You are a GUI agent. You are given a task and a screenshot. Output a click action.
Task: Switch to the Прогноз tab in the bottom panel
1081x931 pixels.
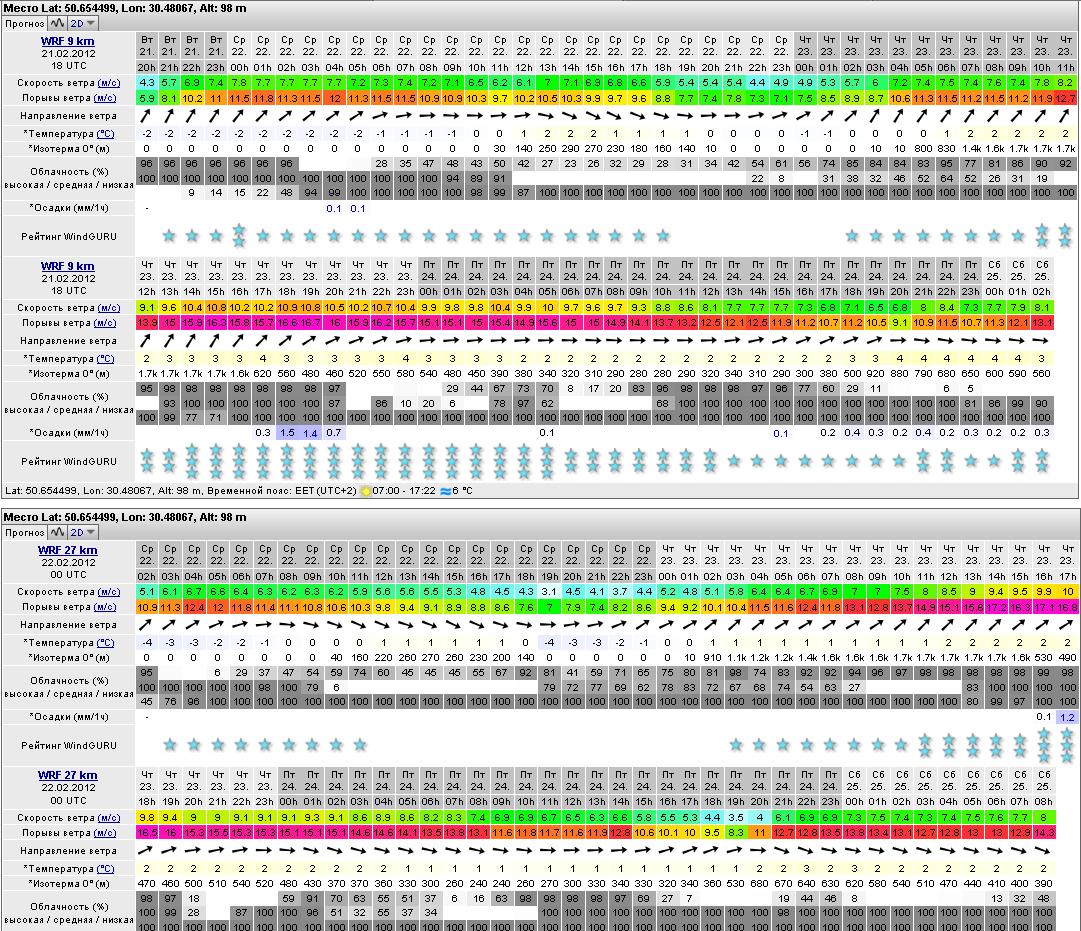pyautogui.click(x=24, y=533)
